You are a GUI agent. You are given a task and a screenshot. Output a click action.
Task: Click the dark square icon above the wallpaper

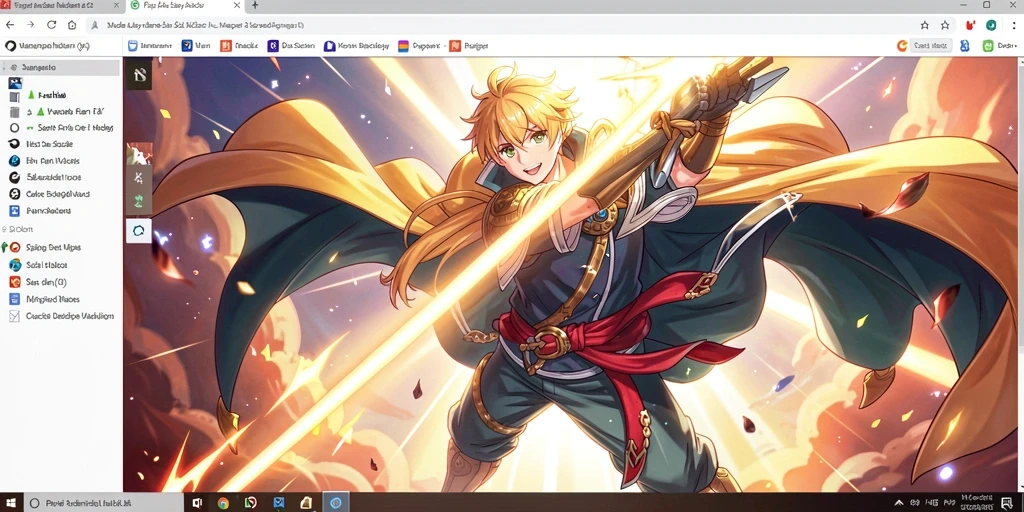coord(139,75)
